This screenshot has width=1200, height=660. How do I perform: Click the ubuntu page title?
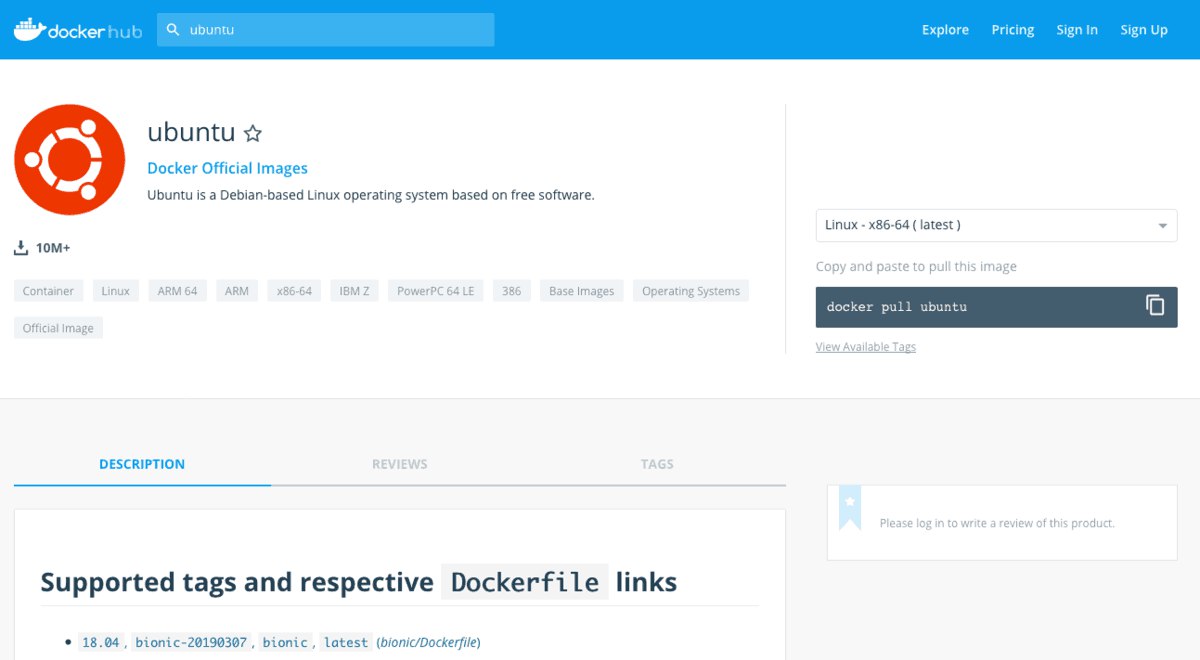191,132
